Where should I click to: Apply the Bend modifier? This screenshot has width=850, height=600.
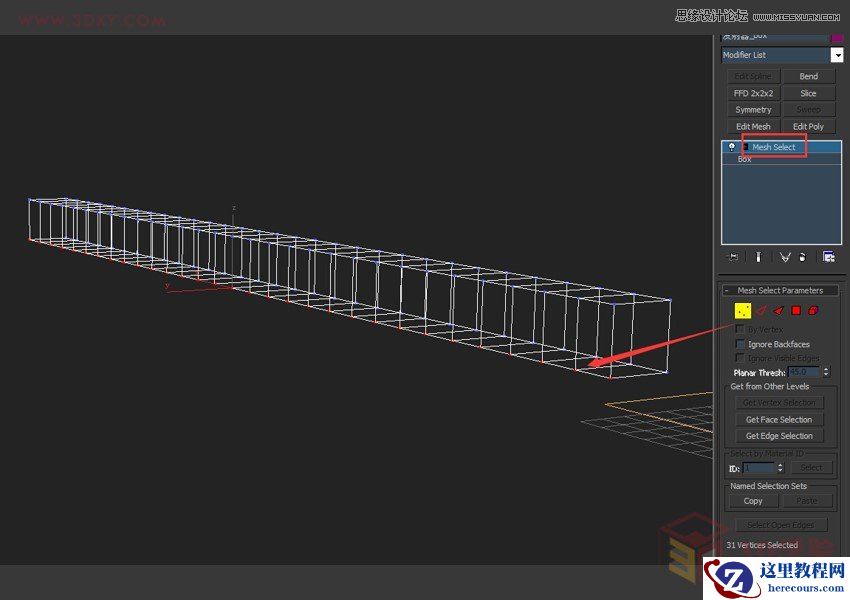point(810,75)
